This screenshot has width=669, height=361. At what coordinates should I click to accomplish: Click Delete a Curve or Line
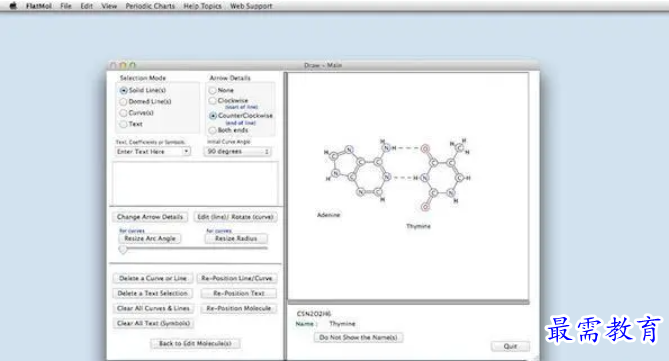point(153,278)
